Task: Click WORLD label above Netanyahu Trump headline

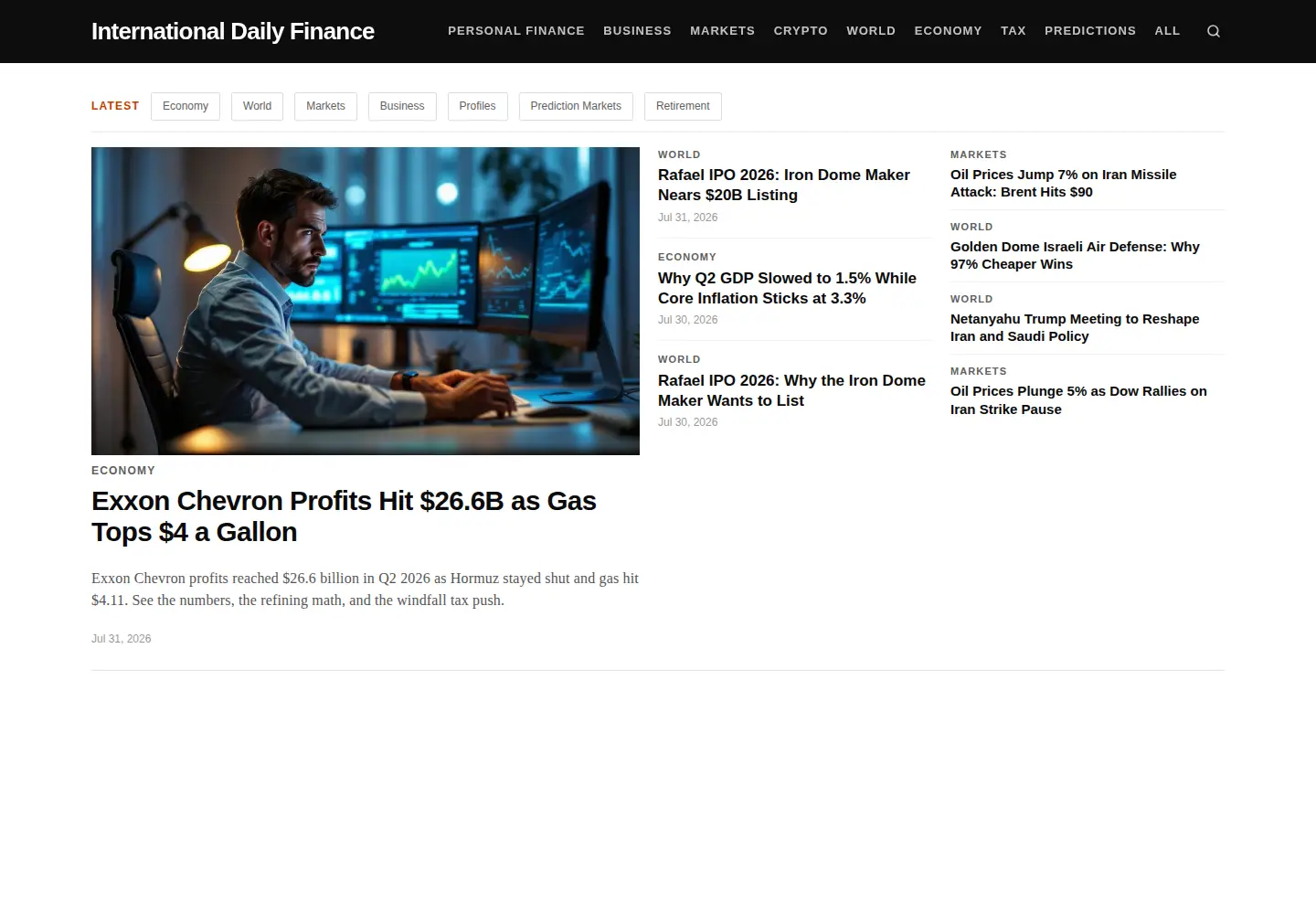Action: 971,299
